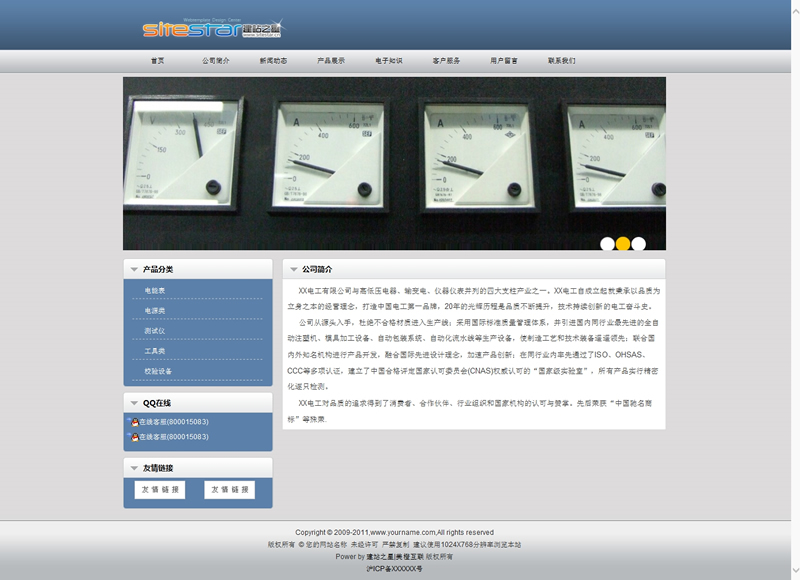Toggle the 公司简介 content panel arrow

click(x=293, y=269)
